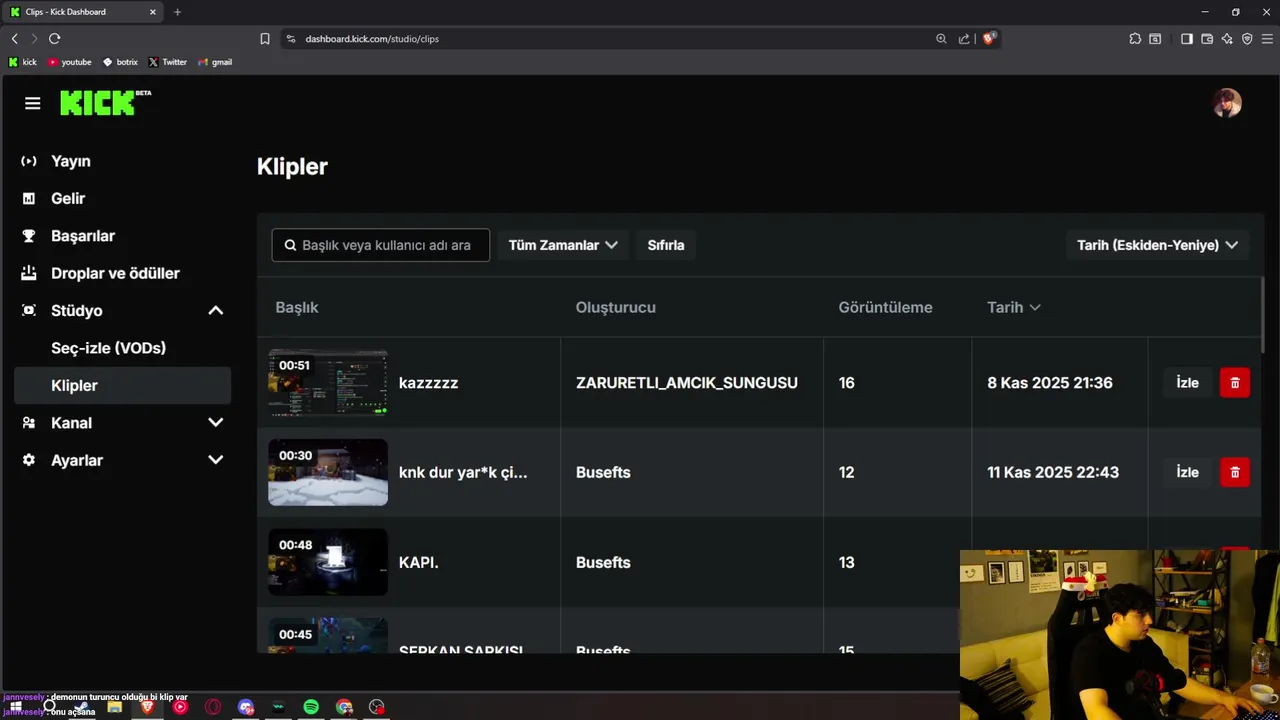Screen dimensions: 1280x720
Task: Delete the knk dur clip with trash icon
Action: [1235, 472]
